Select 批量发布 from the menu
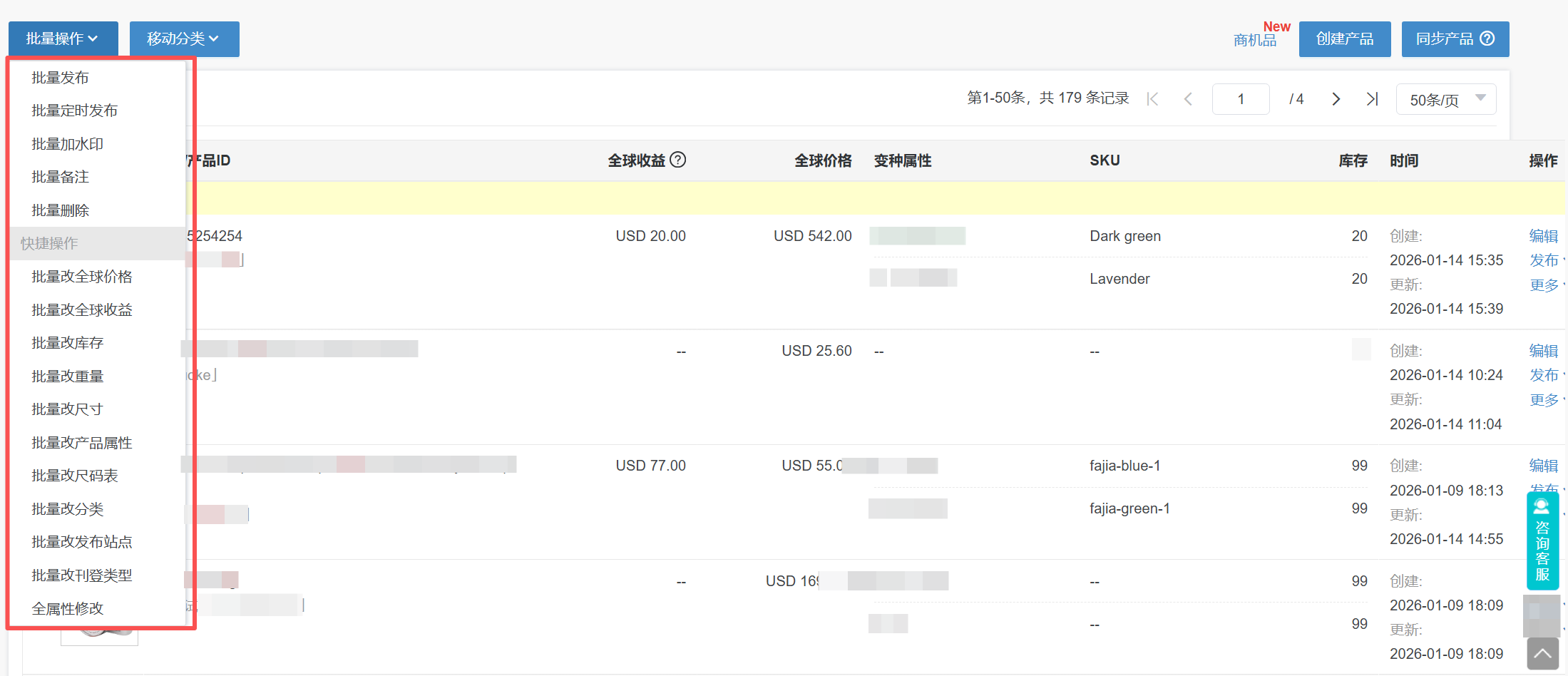The width and height of the screenshot is (1568, 676). 61,78
